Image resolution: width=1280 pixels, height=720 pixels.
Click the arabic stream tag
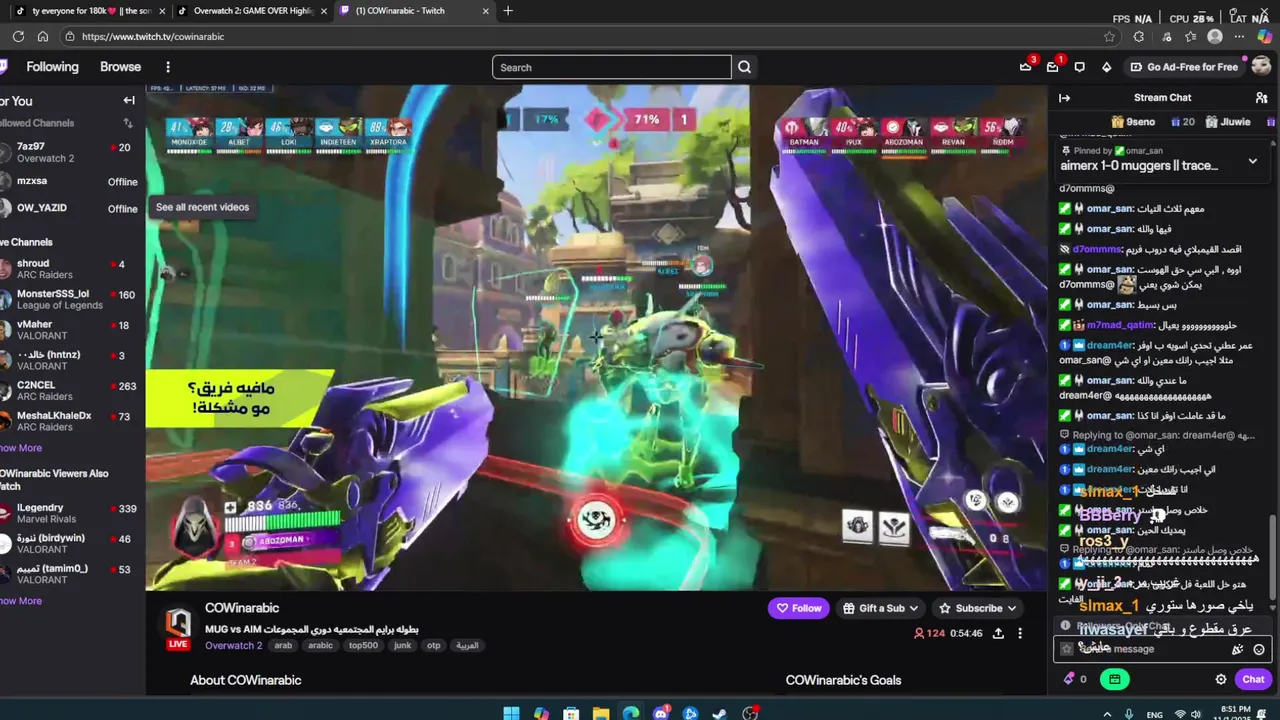point(320,646)
